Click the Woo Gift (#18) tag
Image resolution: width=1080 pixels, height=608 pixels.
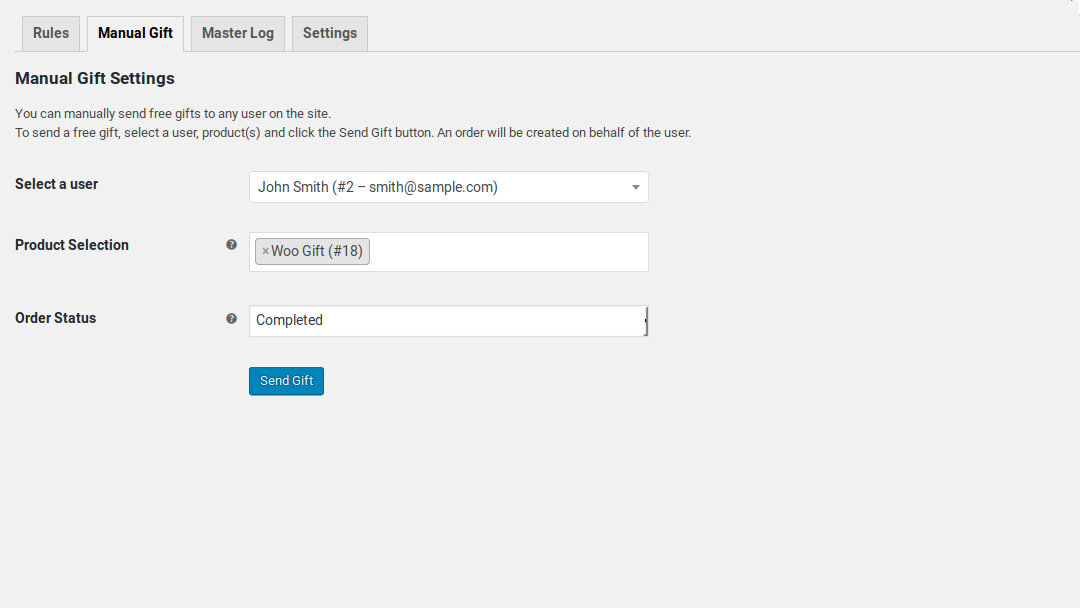click(312, 251)
